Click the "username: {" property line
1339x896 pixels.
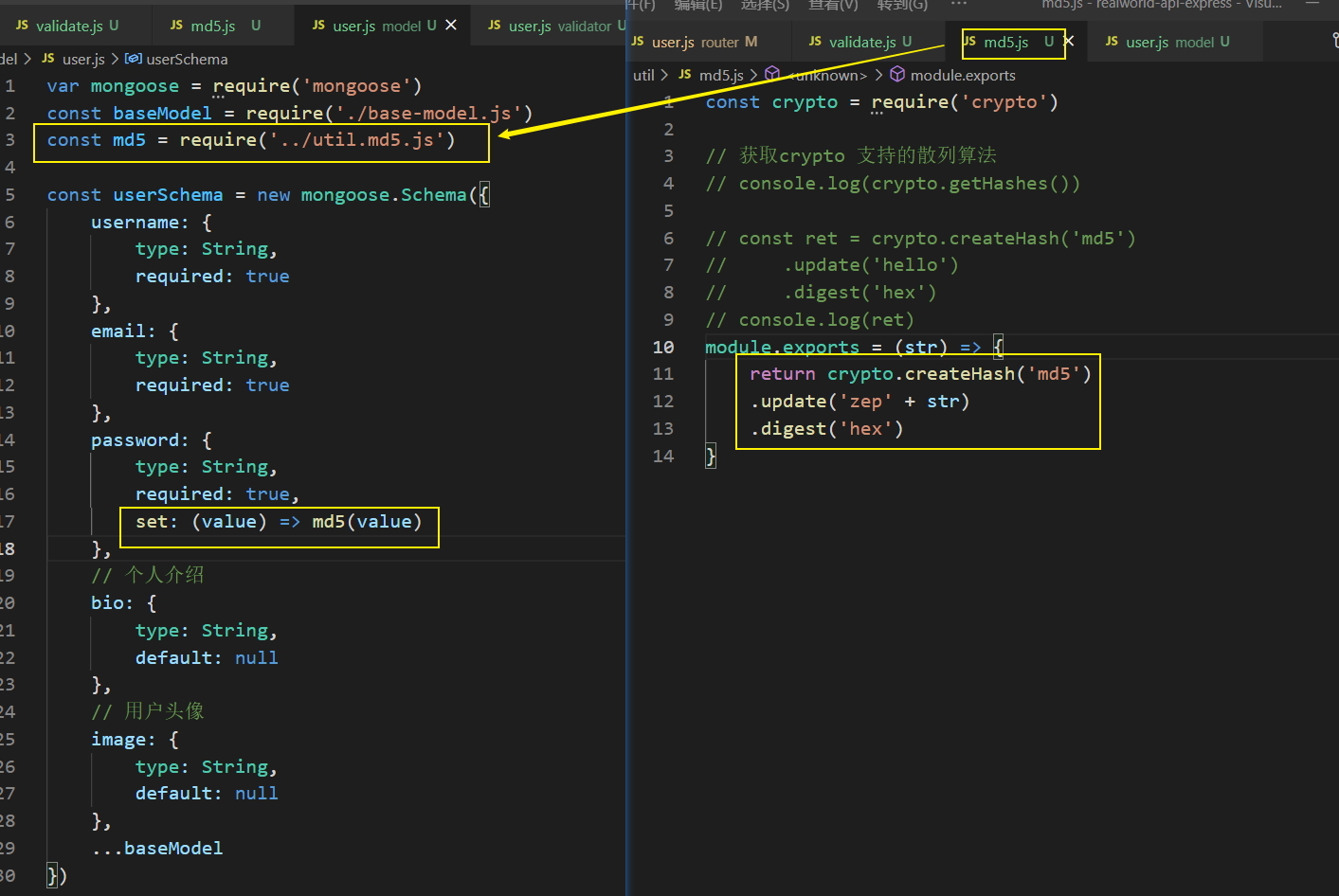(152, 223)
